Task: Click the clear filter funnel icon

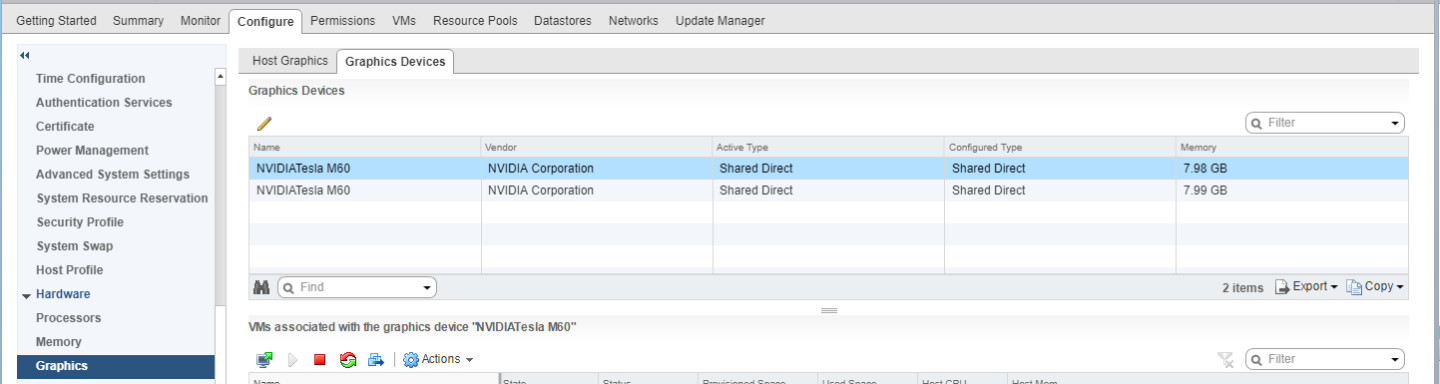Action: click(x=1226, y=359)
